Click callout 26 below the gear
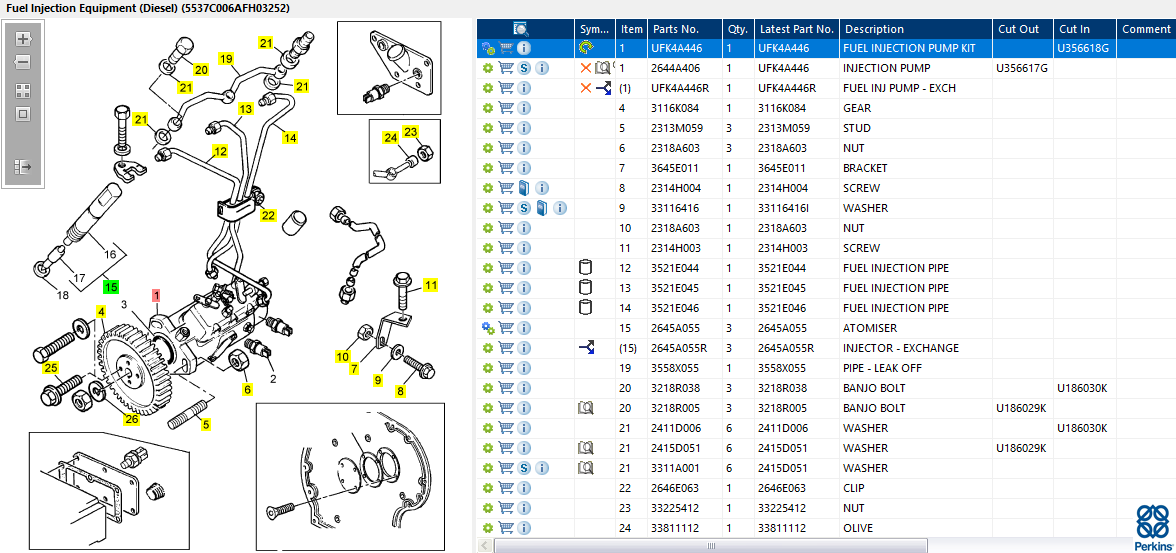This screenshot has height=553, width=1176. pos(131,419)
